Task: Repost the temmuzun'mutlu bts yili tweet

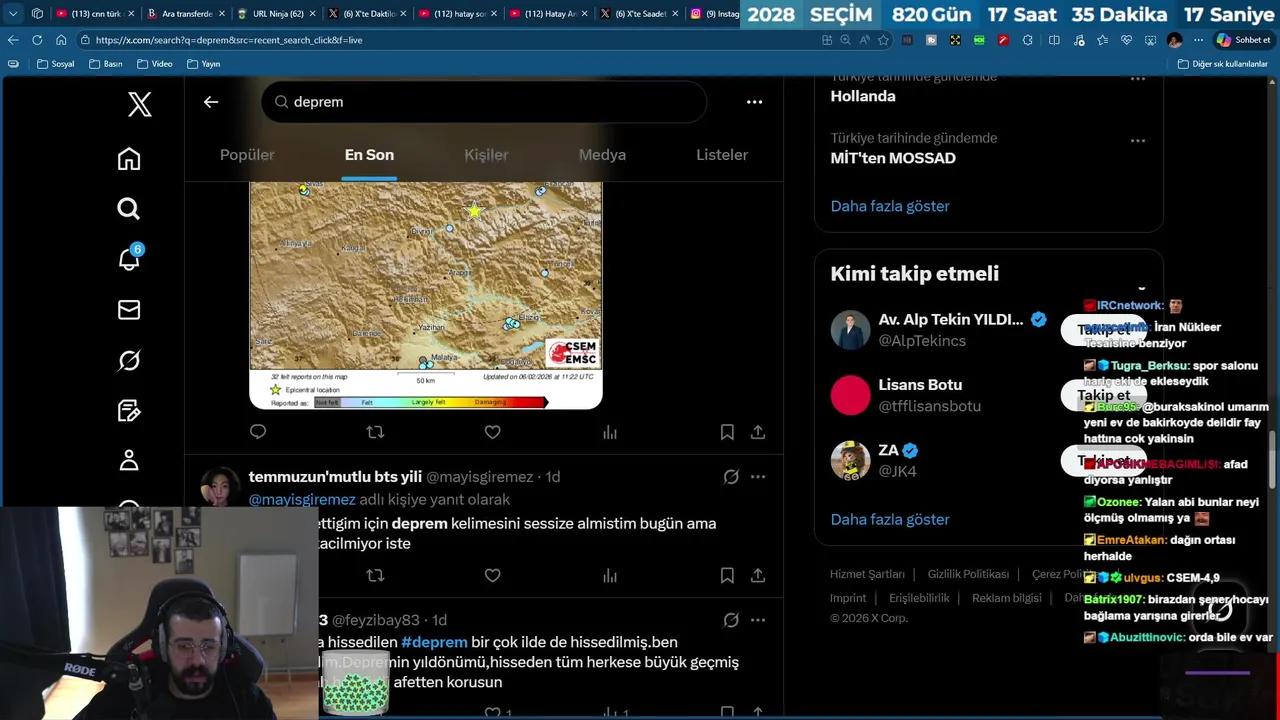Action: pos(375,576)
